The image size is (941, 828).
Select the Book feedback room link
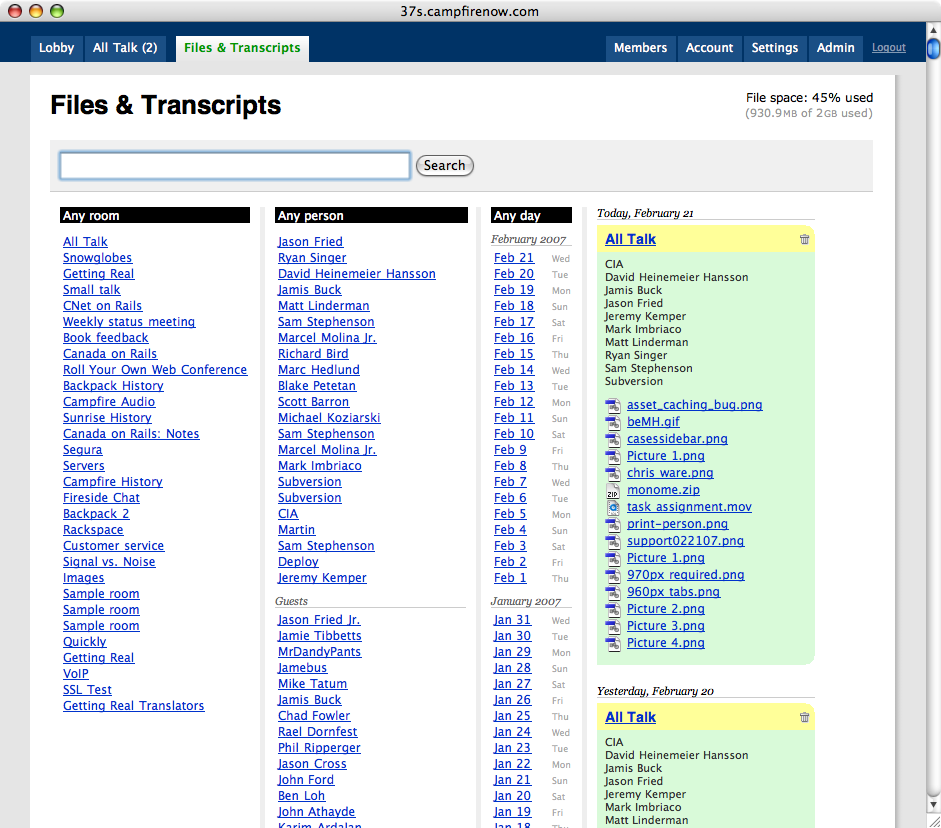[x=106, y=338]
